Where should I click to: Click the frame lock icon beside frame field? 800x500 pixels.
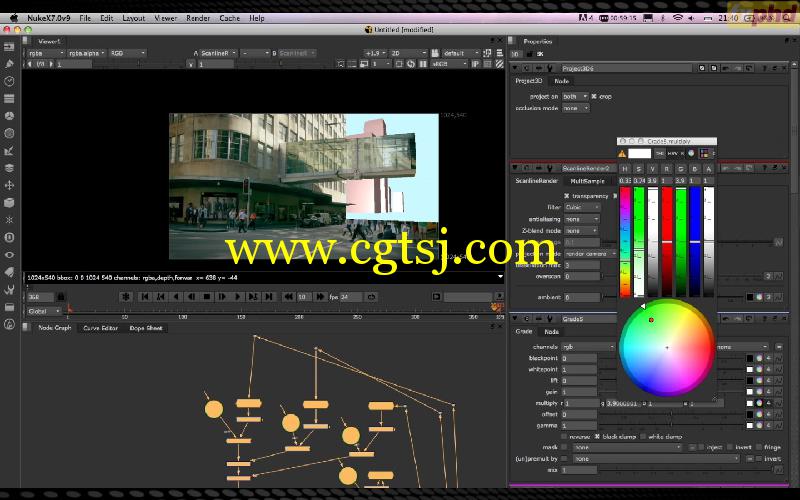61,296
